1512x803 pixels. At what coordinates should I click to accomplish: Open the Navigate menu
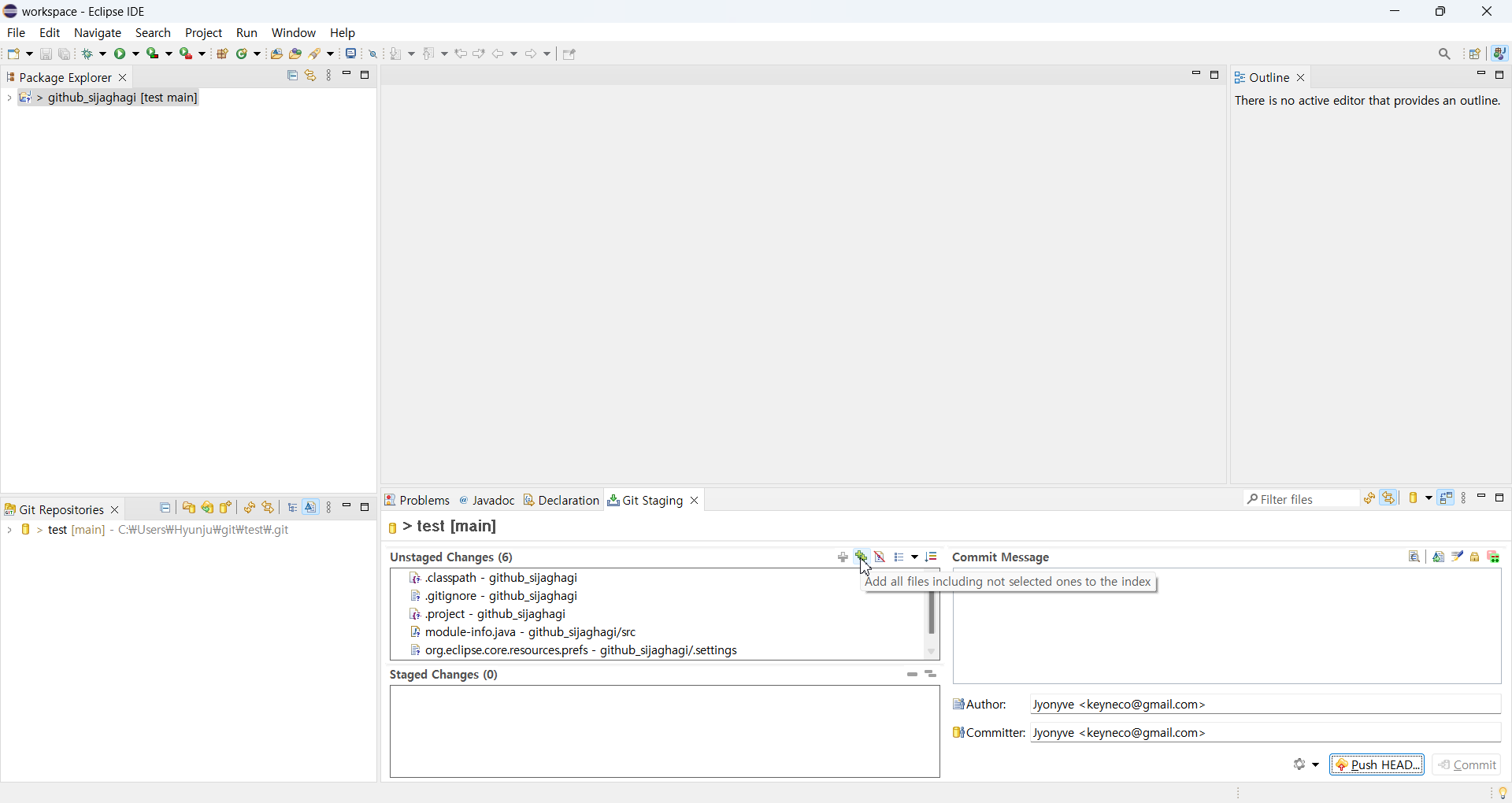(98, 33)
